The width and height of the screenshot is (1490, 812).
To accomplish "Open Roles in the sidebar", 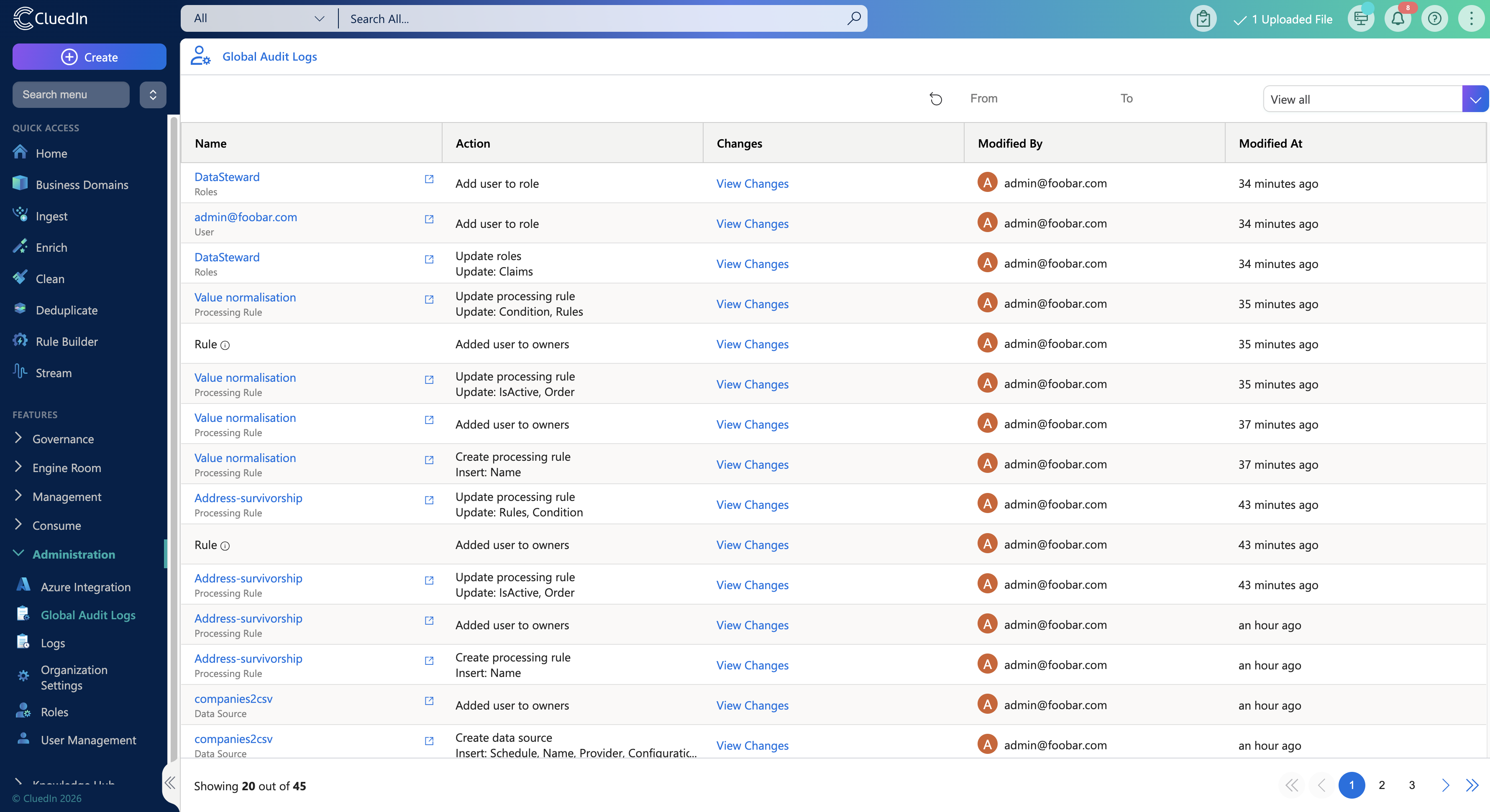I will (54, 712).
